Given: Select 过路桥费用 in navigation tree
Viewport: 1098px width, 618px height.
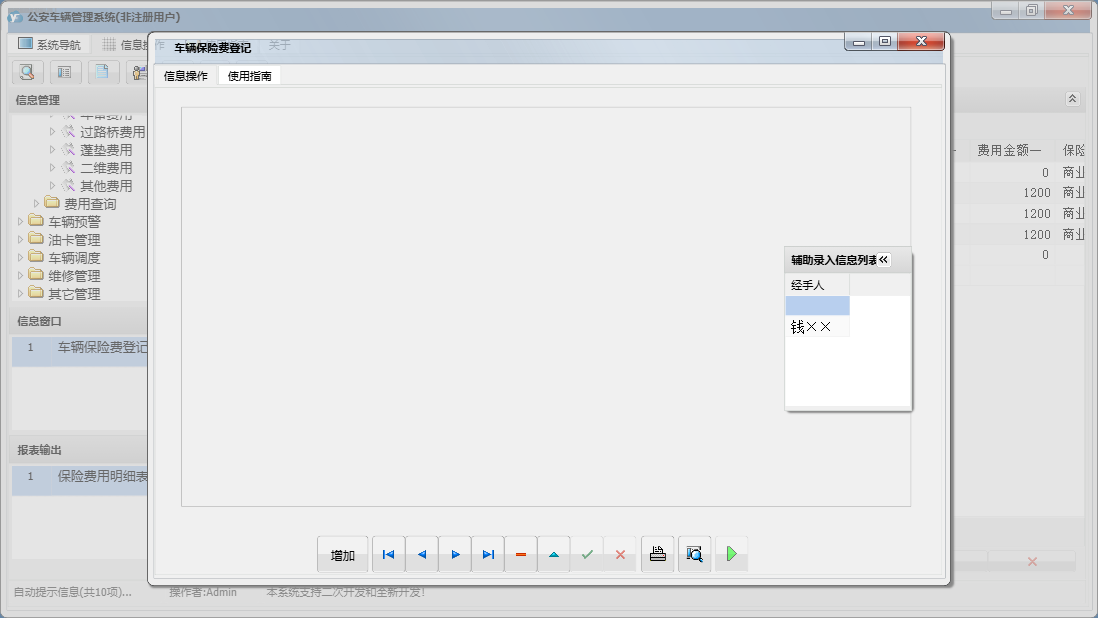Looking at the screenshot, I should pyautogui.click(x=112, y=132).
